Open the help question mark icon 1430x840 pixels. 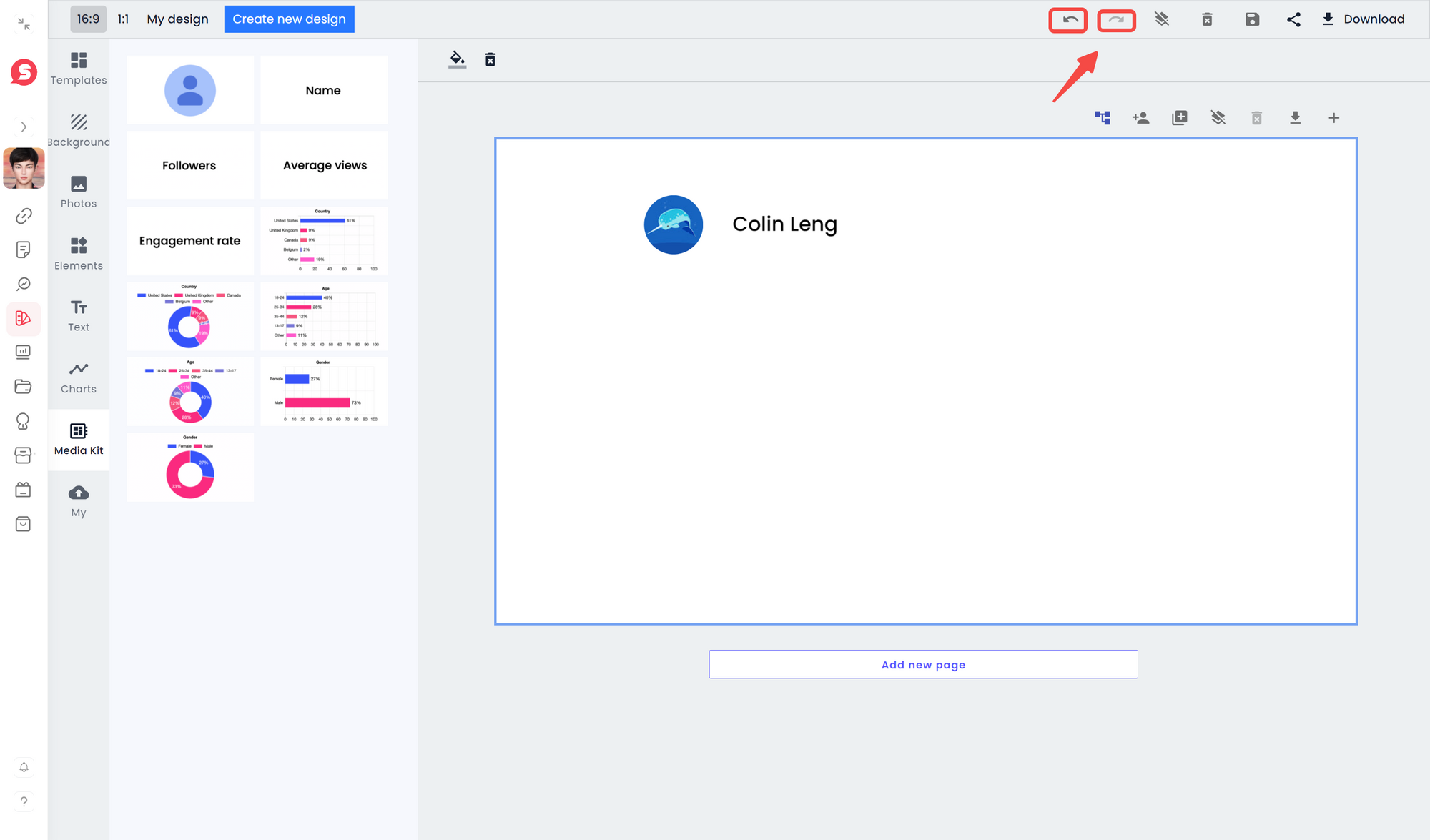pyautogui.click(x=24, y=801)
